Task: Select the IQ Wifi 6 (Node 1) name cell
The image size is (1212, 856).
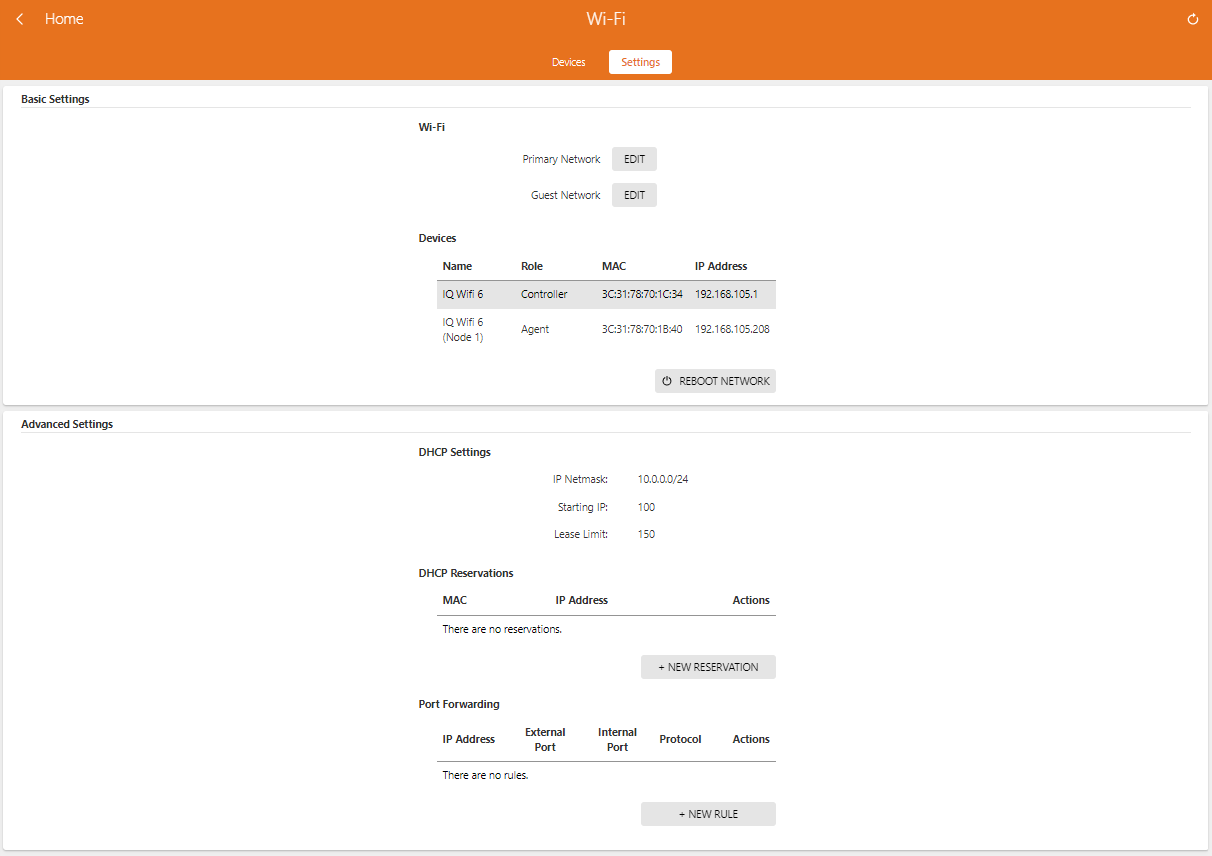Action: coord(463,329)
